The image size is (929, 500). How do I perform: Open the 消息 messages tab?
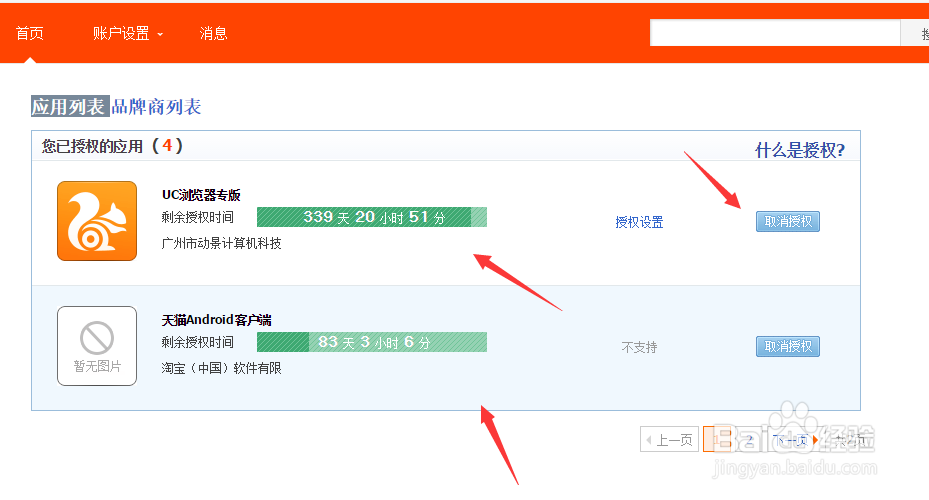[x=213, y=34]
